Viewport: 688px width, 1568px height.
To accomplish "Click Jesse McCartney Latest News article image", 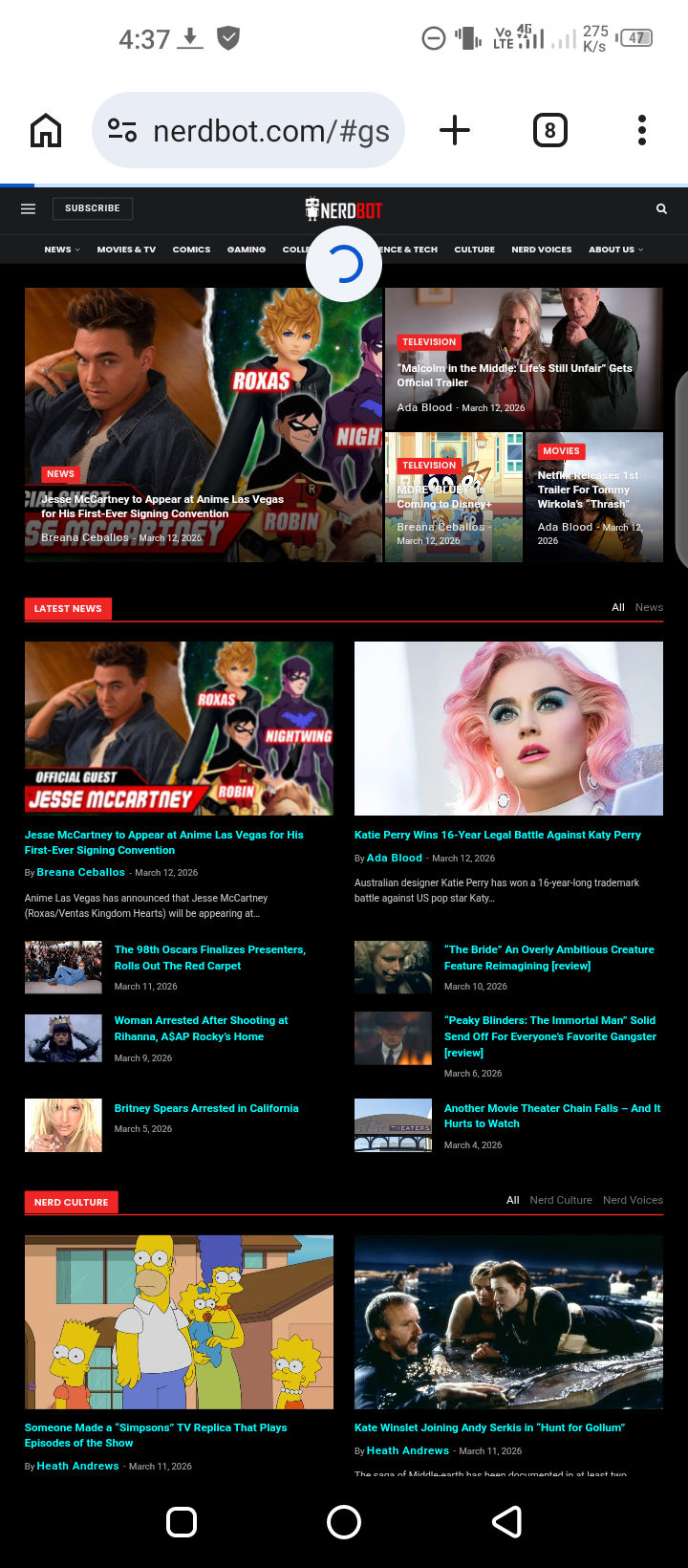I will click(x=179, y=729).
